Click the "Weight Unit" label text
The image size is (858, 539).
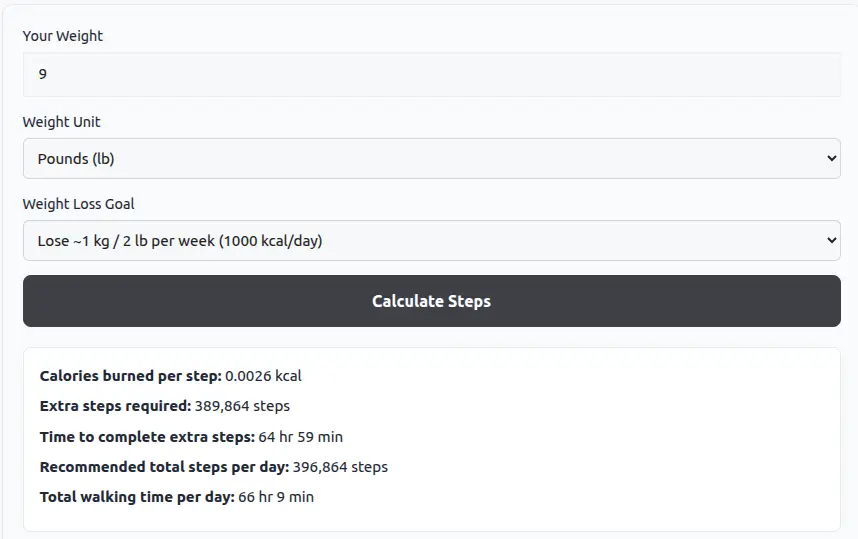tap(62, 122)
